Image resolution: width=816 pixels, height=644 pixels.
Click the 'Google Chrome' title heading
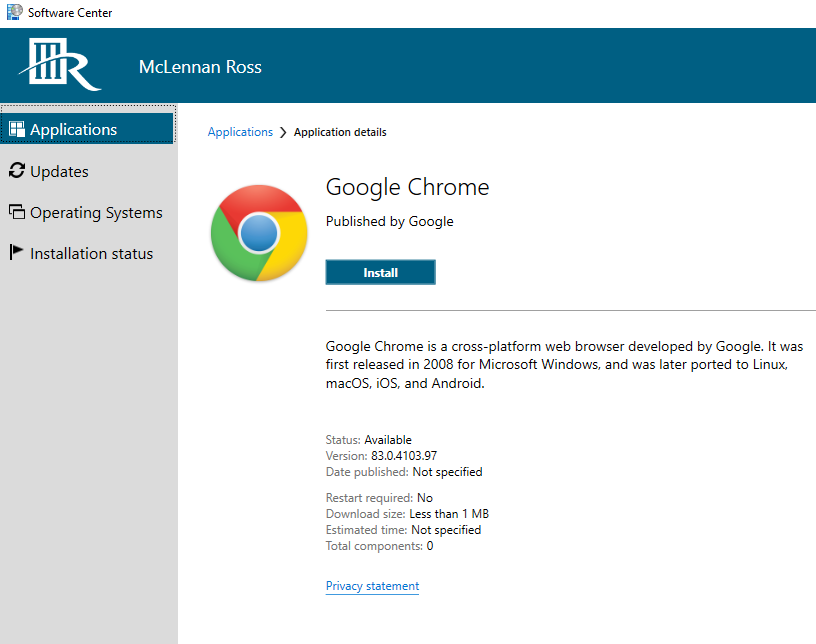[x=407, y=187]
